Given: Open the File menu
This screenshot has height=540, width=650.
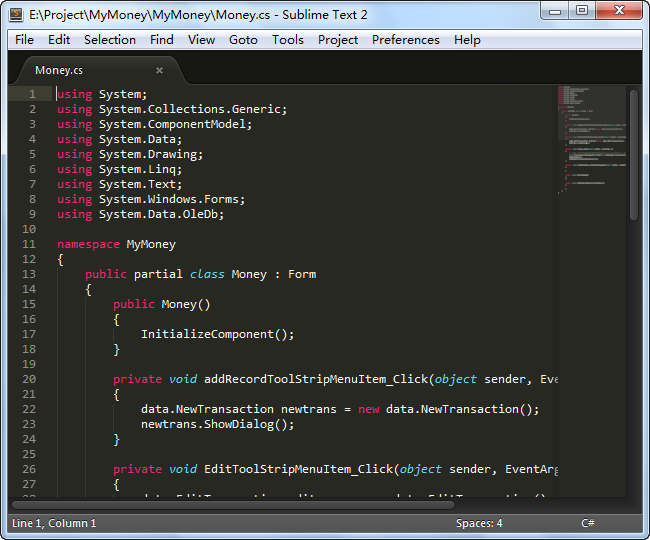Looking at the screenshot, I should pyautogui.click(x=24, y=40).
